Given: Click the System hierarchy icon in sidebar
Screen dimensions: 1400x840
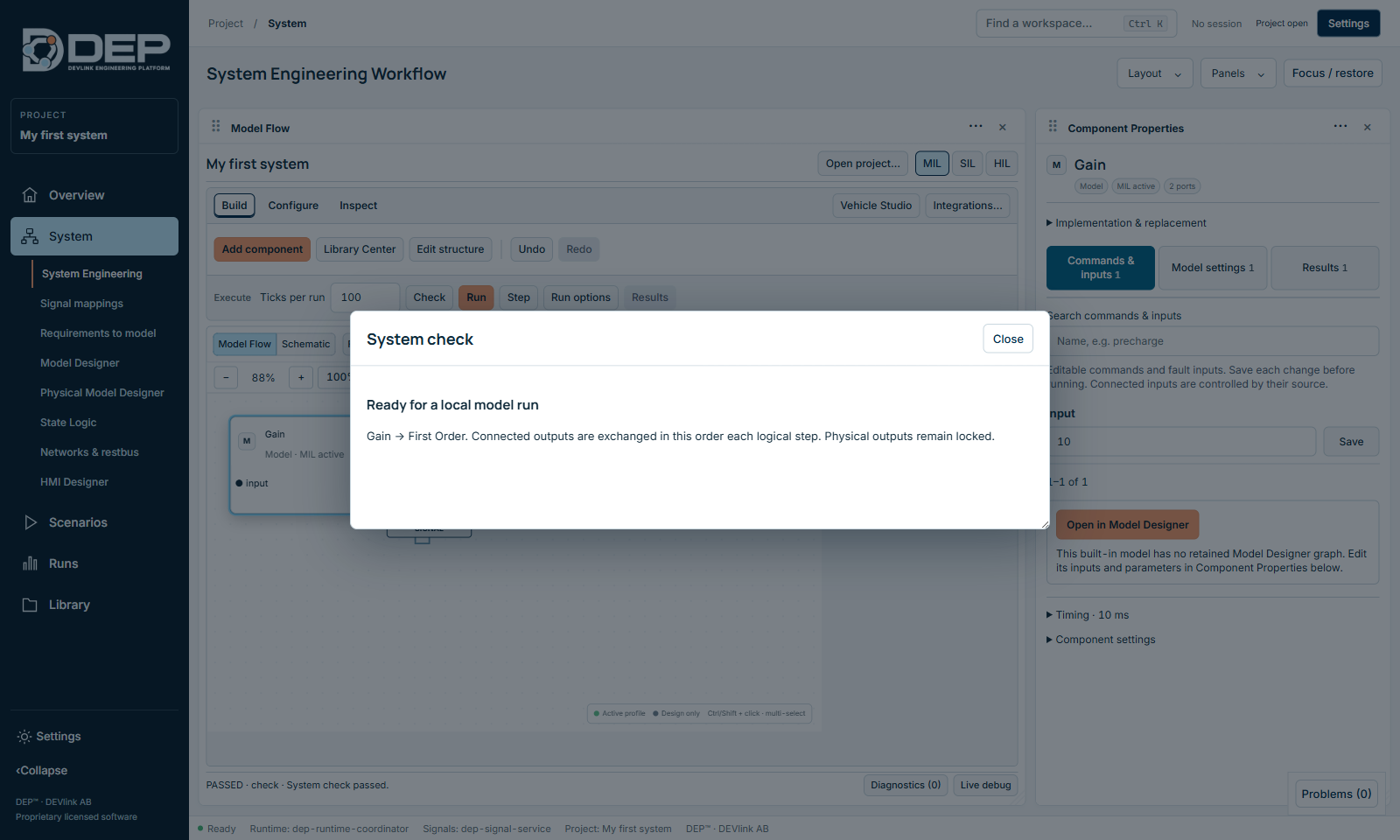Looking at the screenshot, I should point(30,236).
